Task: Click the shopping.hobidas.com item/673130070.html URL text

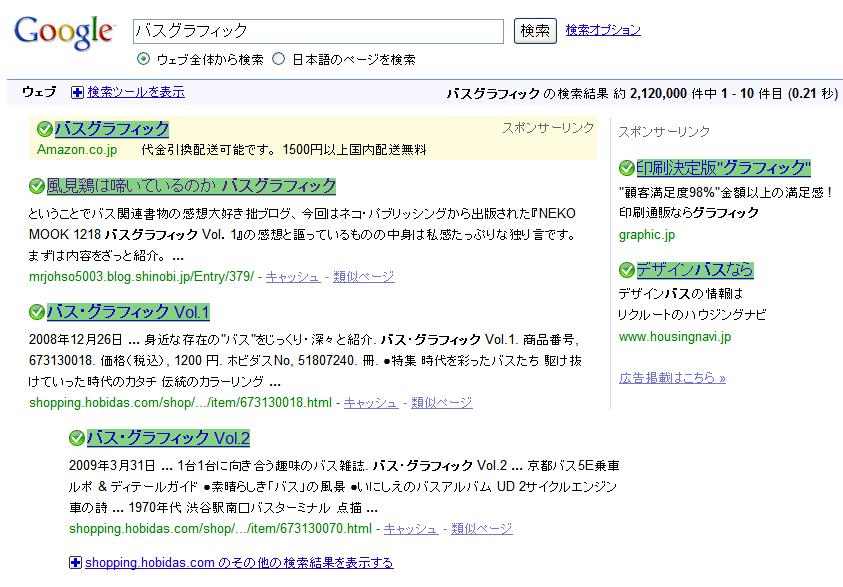Action: pyautogui.click(x=220, y=528)
